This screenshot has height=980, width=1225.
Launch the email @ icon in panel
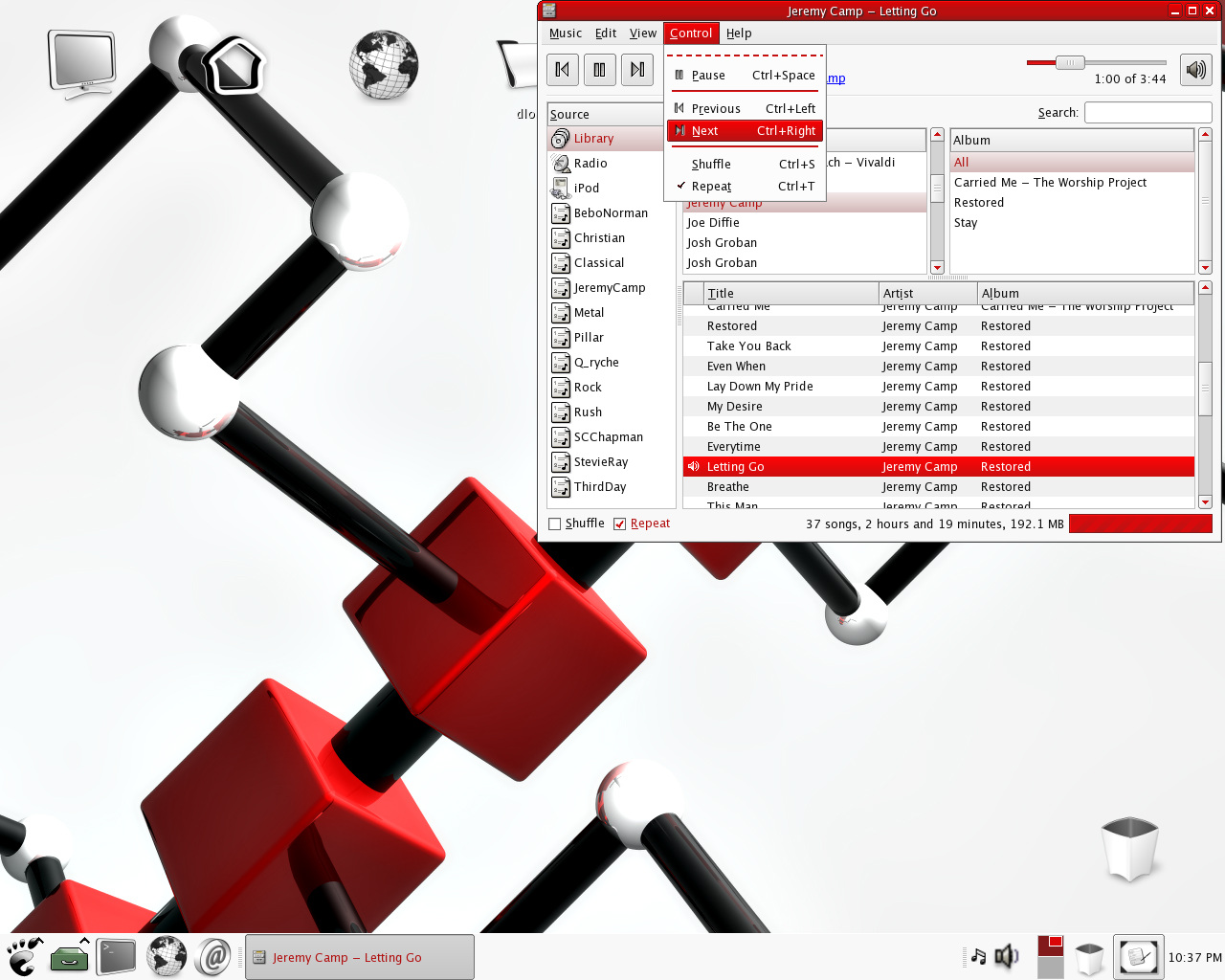(x=213, y=956)
